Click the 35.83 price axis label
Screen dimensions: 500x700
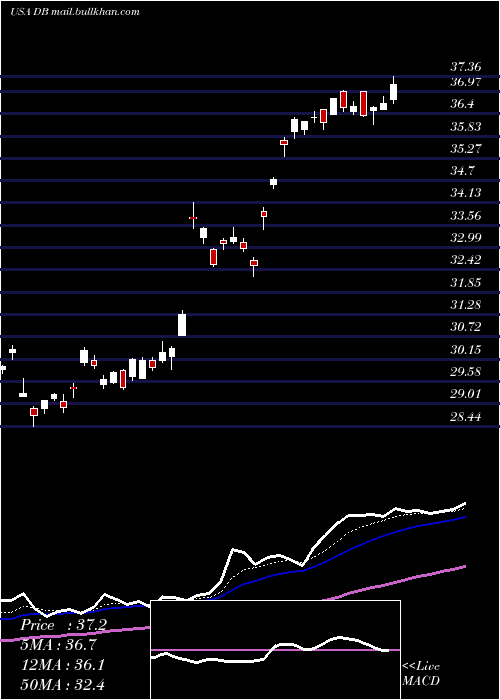pos(466,126)
